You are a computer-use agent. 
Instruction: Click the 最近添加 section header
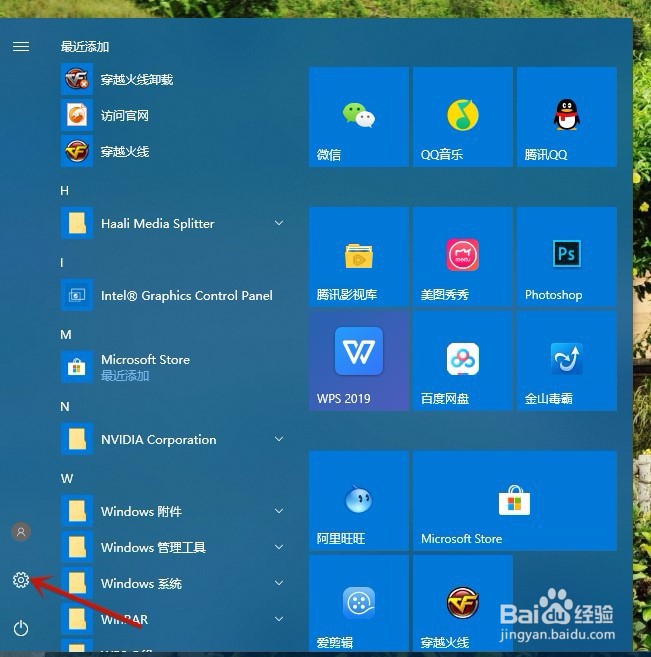(x=85, y=47)
